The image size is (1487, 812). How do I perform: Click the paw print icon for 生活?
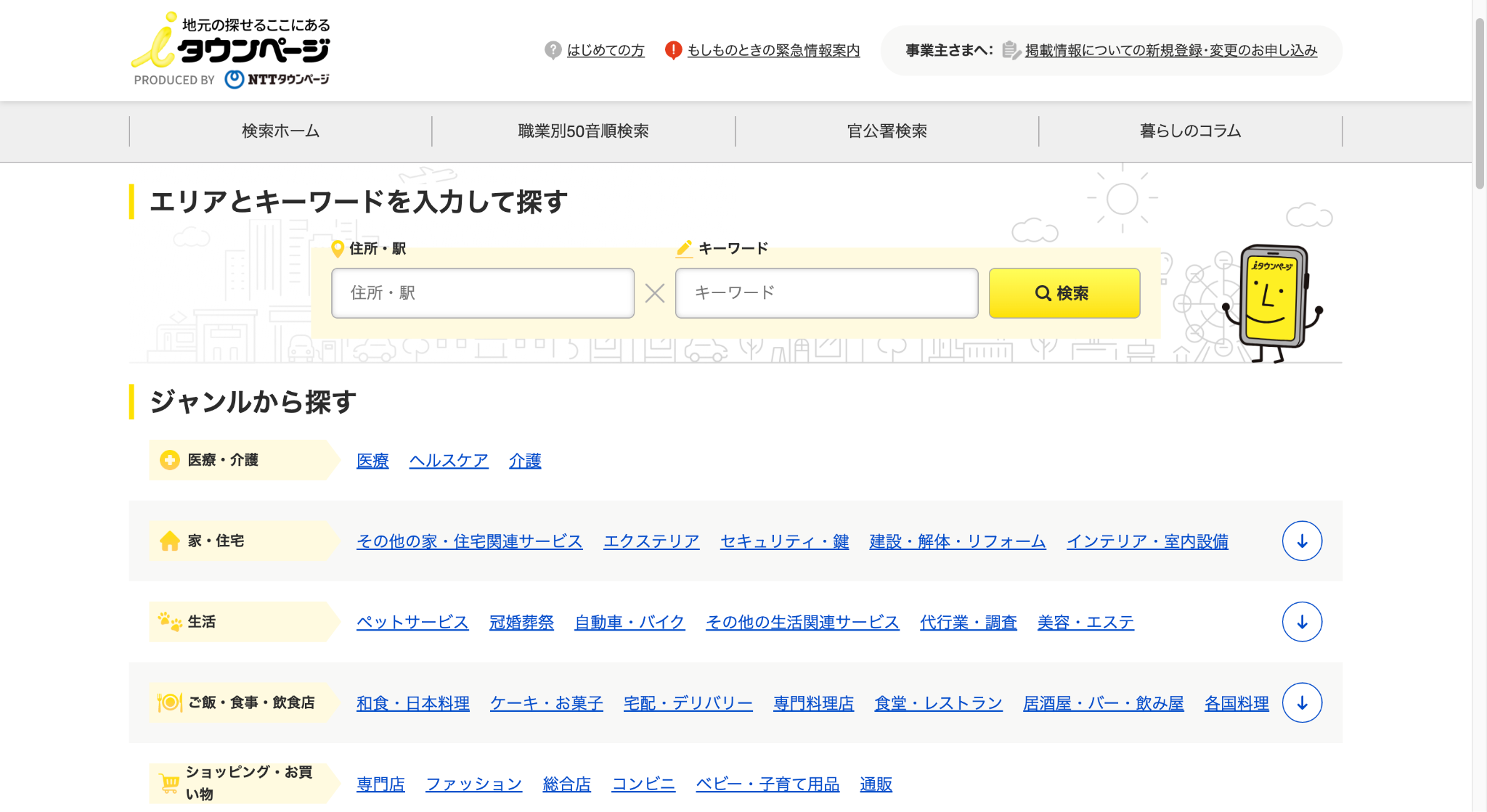[x=168, y=622]
